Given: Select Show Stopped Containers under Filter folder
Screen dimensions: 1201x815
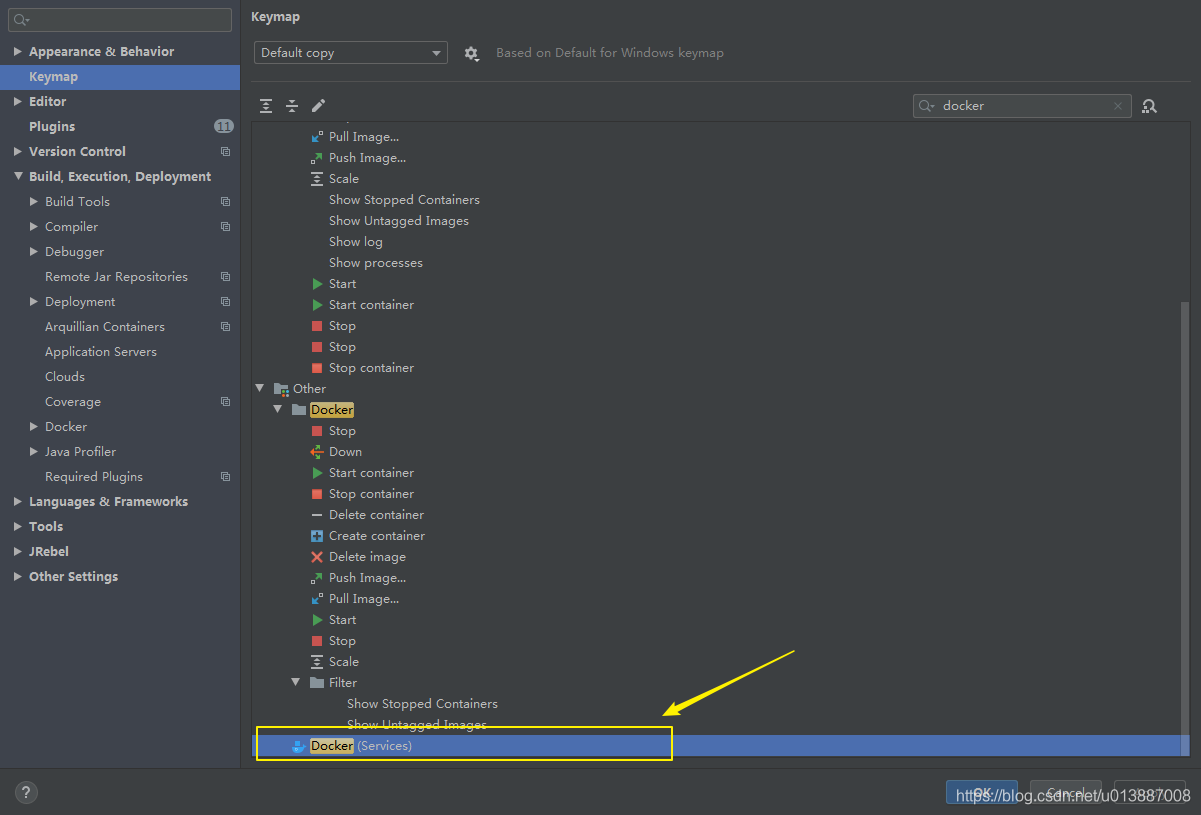Looking at the screenshot, I should (x=422, y=704).
